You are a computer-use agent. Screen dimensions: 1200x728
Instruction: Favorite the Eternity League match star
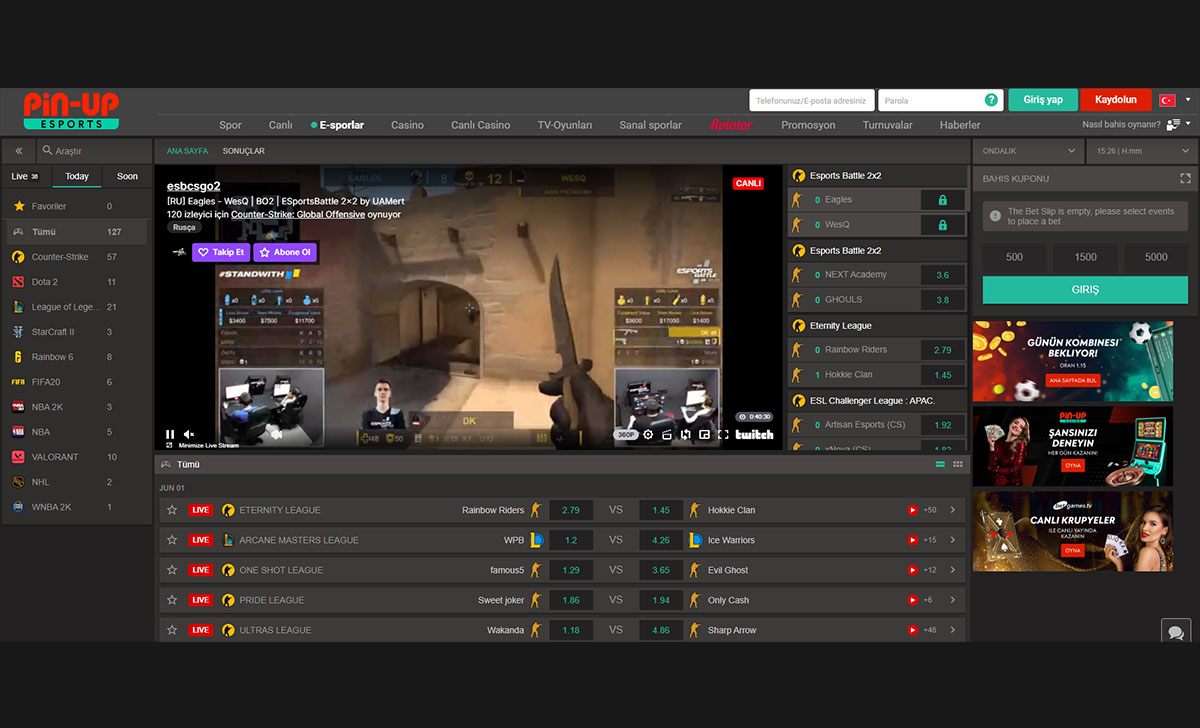172,510
